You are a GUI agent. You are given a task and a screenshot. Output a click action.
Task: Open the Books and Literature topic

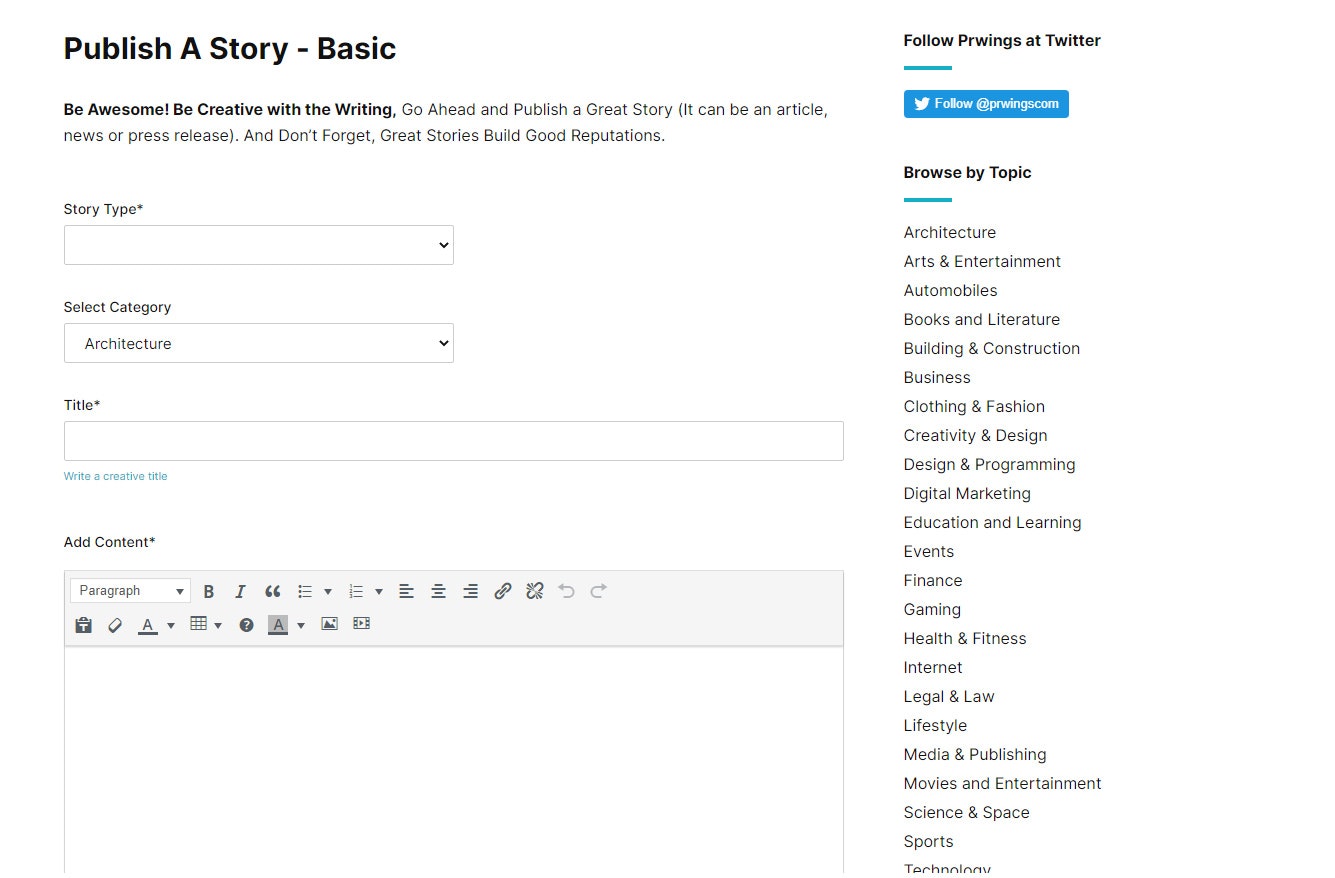[x=982, y=319]
